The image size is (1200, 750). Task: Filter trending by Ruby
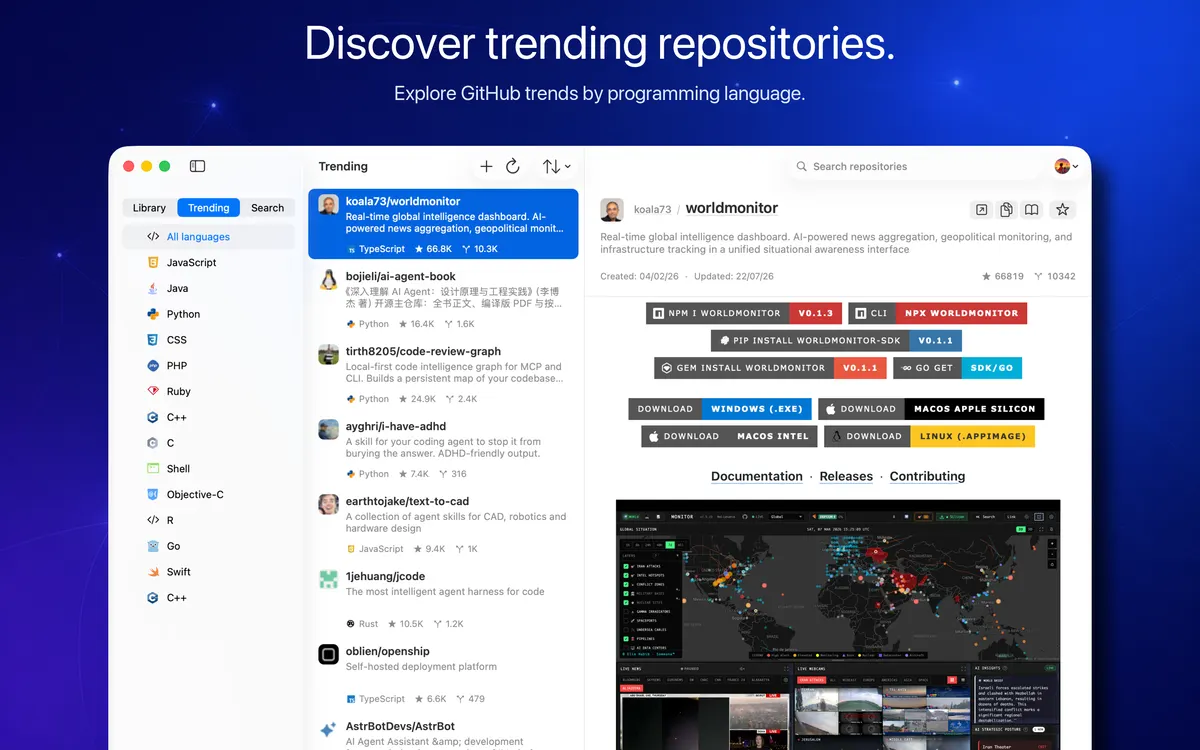[x=208, y=392]
